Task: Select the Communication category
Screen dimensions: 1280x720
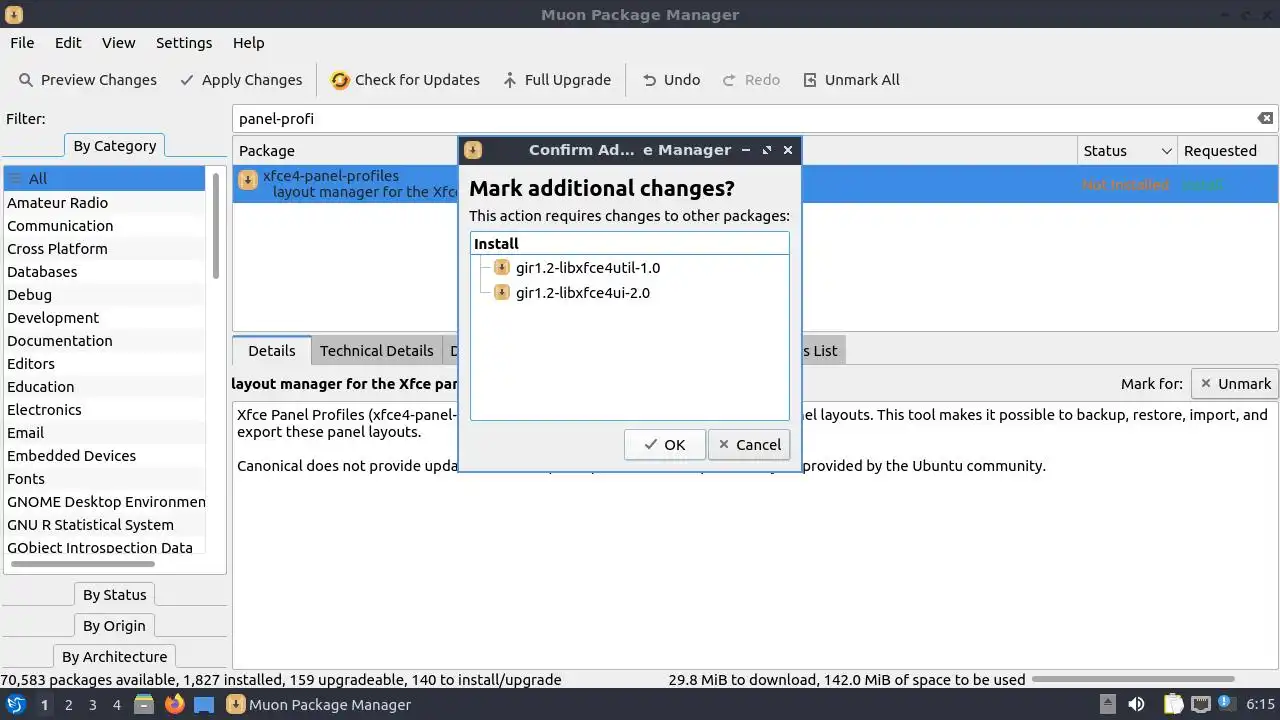Action: pos(105,226)
